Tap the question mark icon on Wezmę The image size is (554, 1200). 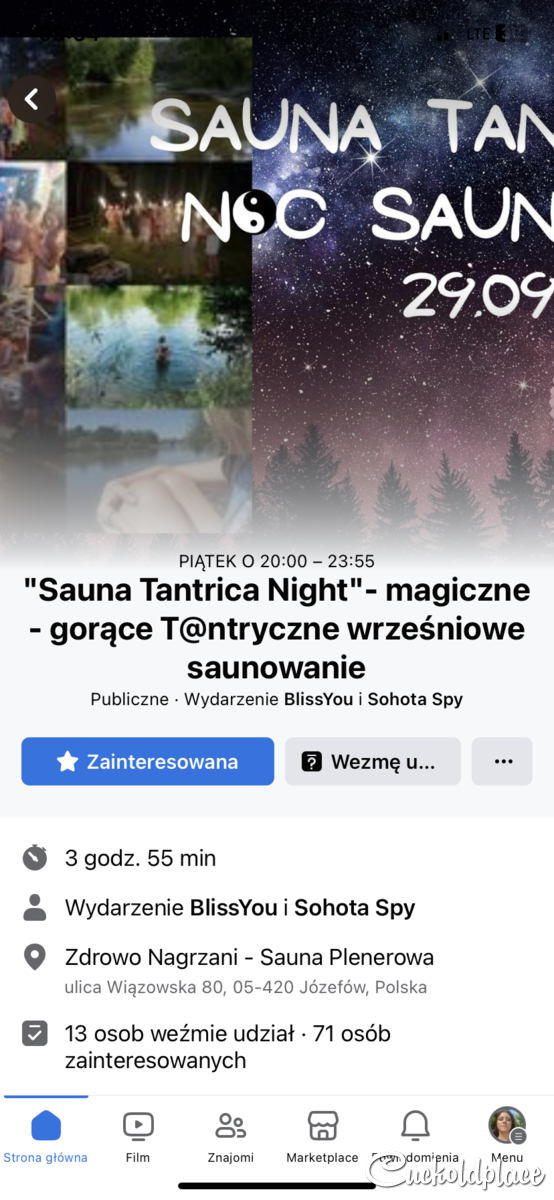312,762
